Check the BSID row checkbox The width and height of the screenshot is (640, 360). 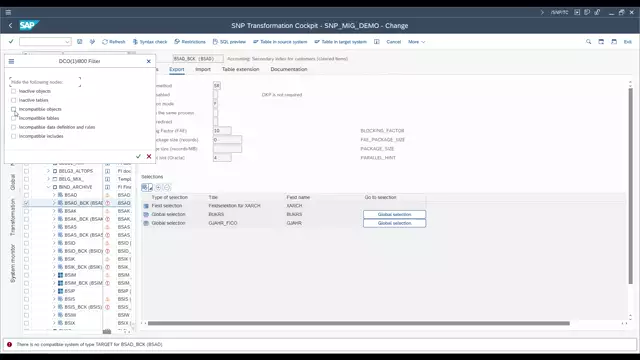click(27, 243)
